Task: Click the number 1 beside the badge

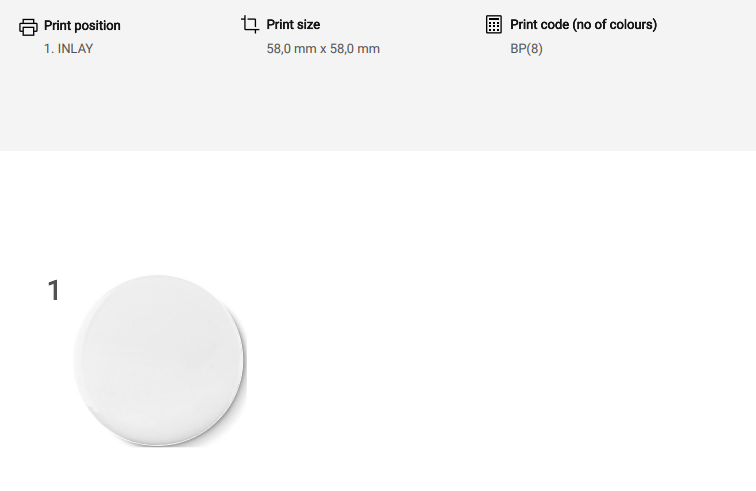Action: 54,291
